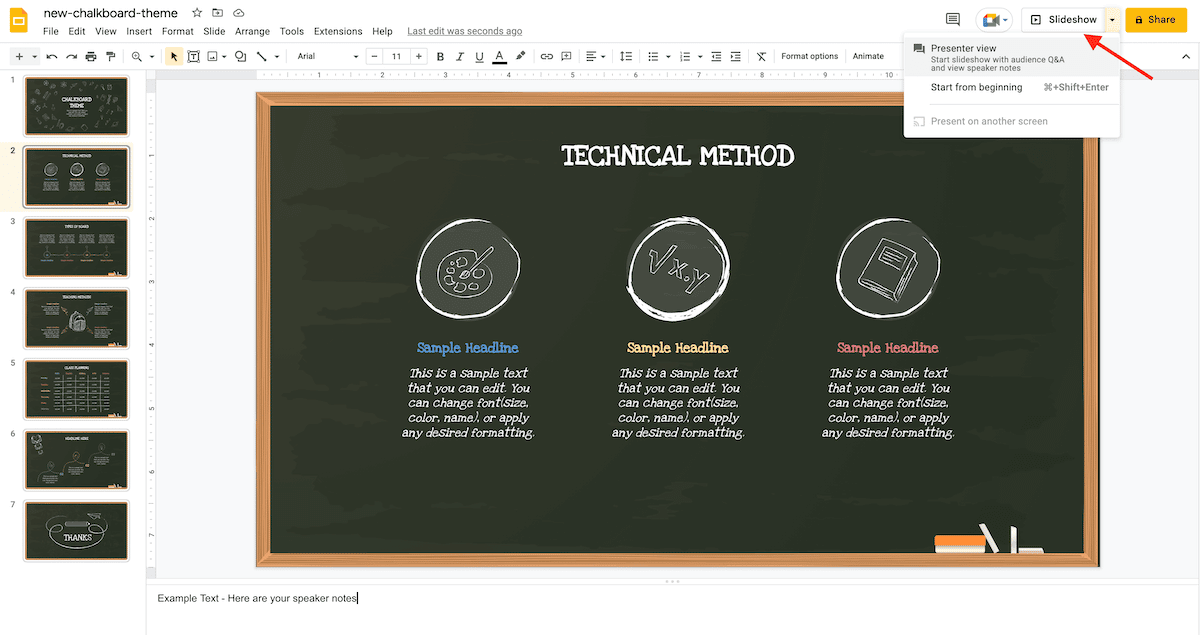Screen dimensions: 1200x635
Task: Toggle italic formatting
Action: 459,57
